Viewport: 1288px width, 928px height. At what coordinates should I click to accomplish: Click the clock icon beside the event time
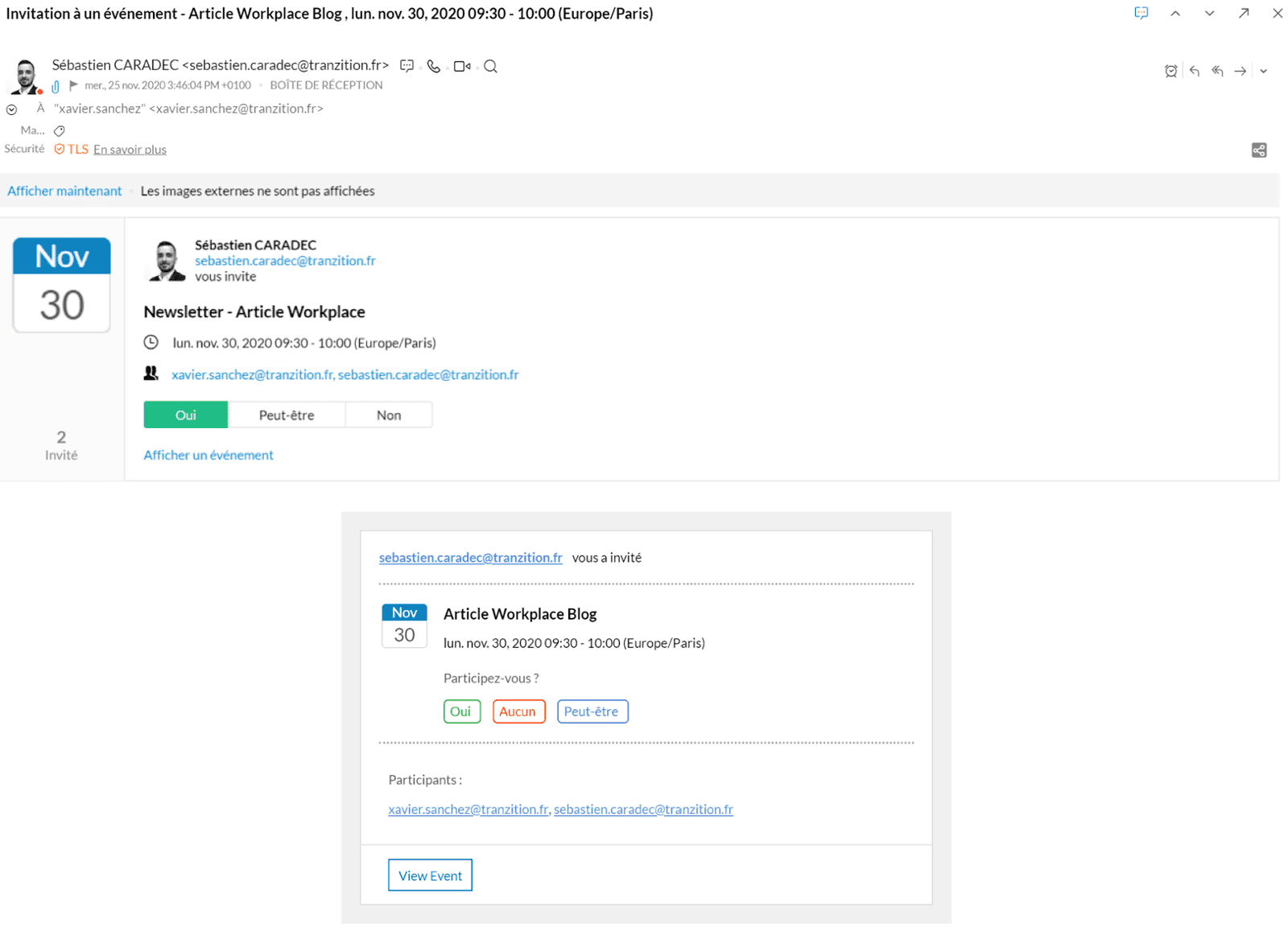(151, 342)
